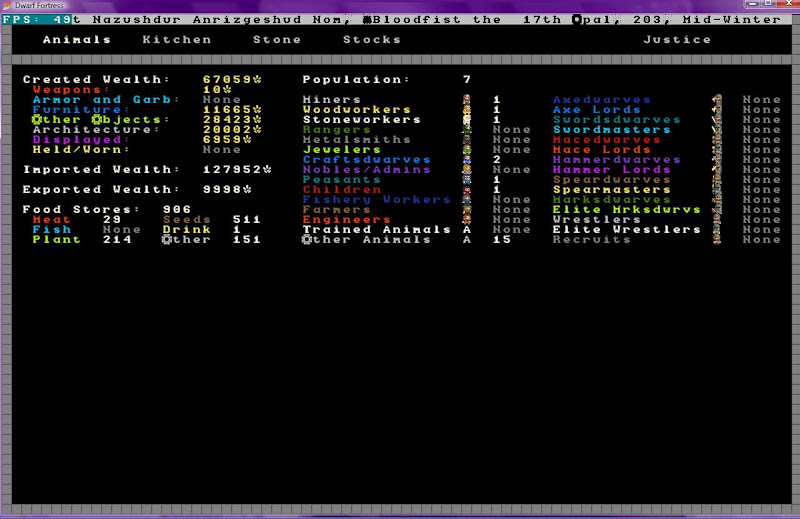Click the created wealth value 67059
800x519 pixels.
233,80
